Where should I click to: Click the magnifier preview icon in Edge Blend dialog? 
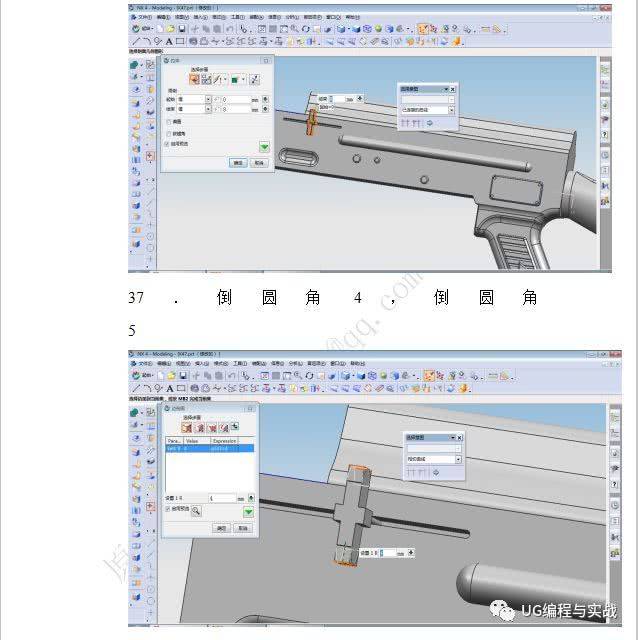[x=197, y=510]
